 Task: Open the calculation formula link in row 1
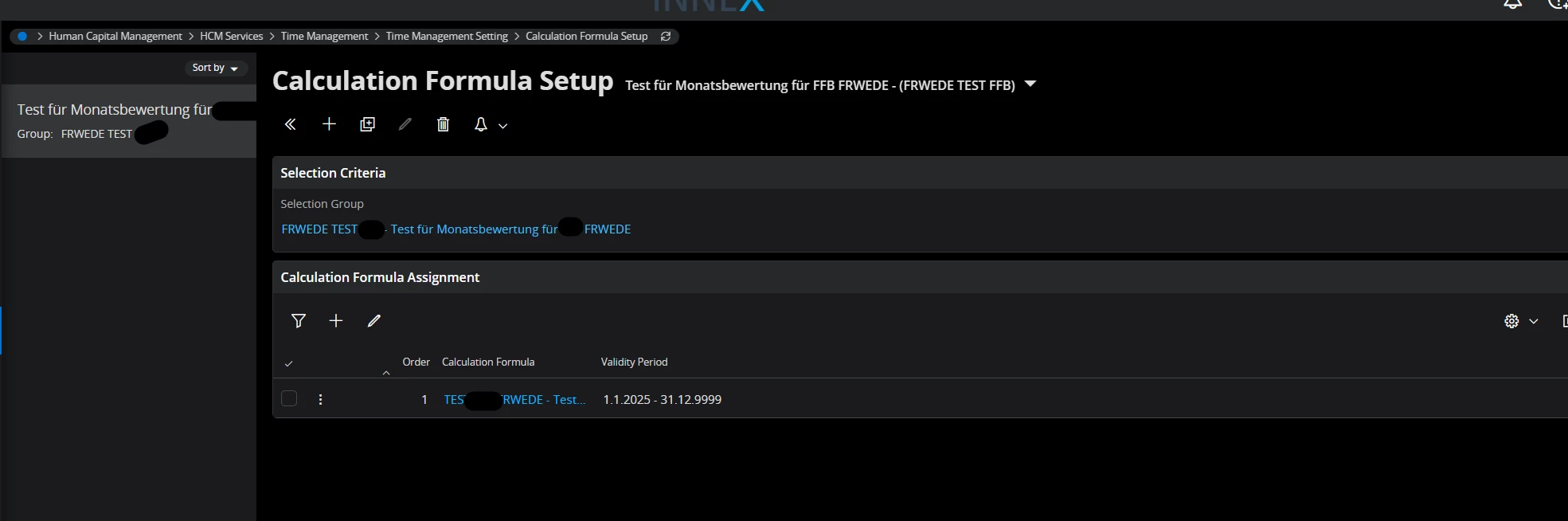coord(514,400)
